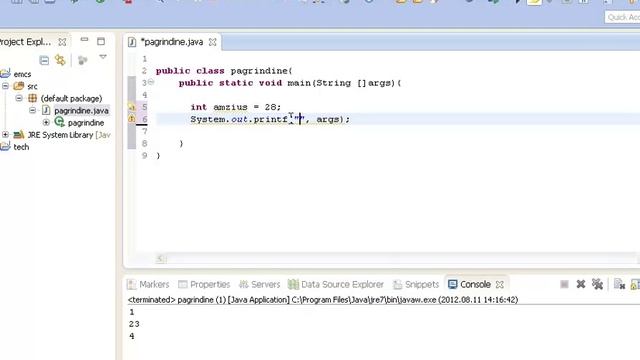Close the Project Explorer view tab

(62, 42)
